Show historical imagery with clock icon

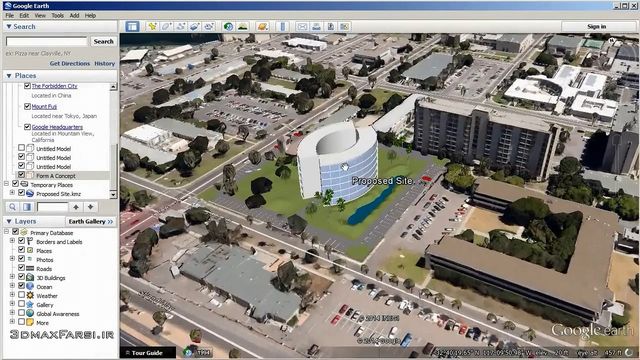tap(228, 27)
